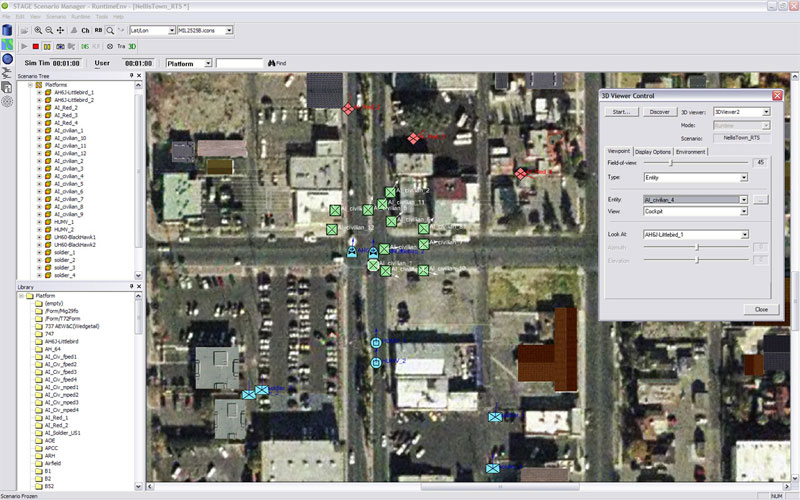This screenshot has width=800, height=500.
Task: Click the Discover button
Action: [660, 112]
